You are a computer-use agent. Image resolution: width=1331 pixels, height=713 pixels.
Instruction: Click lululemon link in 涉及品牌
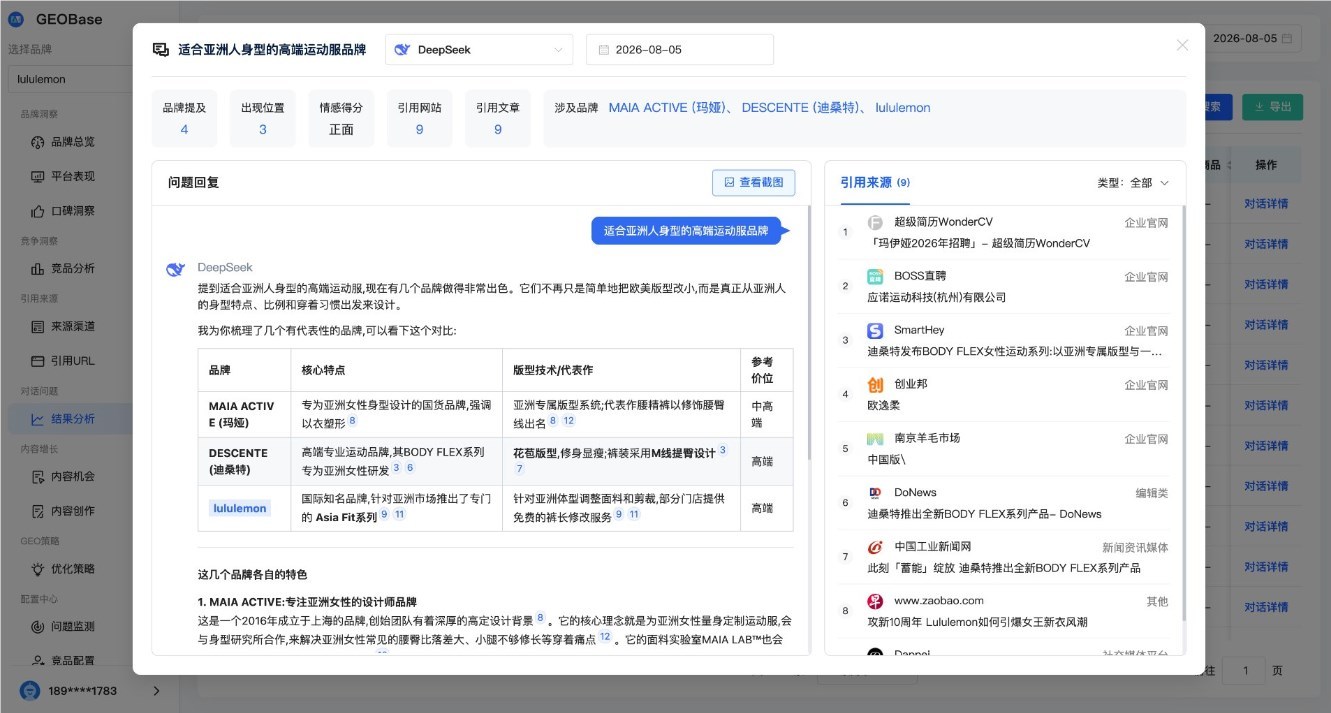[x=903, y=107]
